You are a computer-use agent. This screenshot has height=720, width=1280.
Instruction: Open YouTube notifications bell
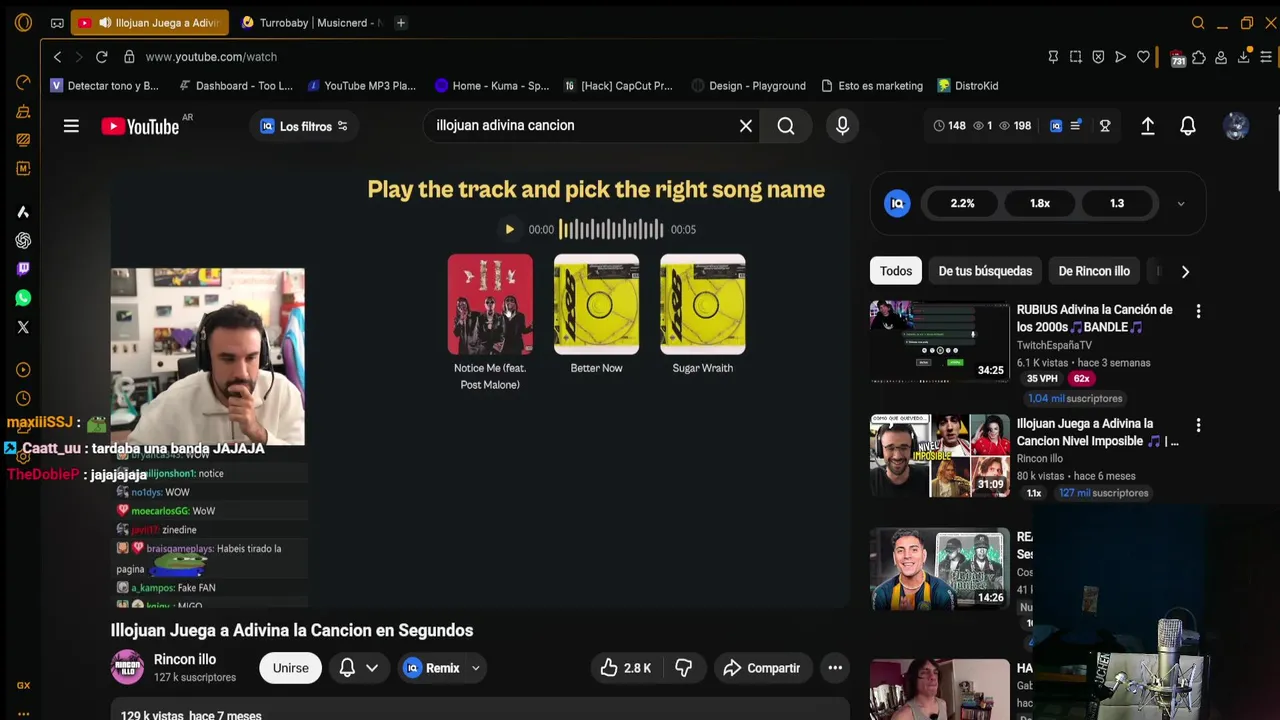pos(1188,126)
